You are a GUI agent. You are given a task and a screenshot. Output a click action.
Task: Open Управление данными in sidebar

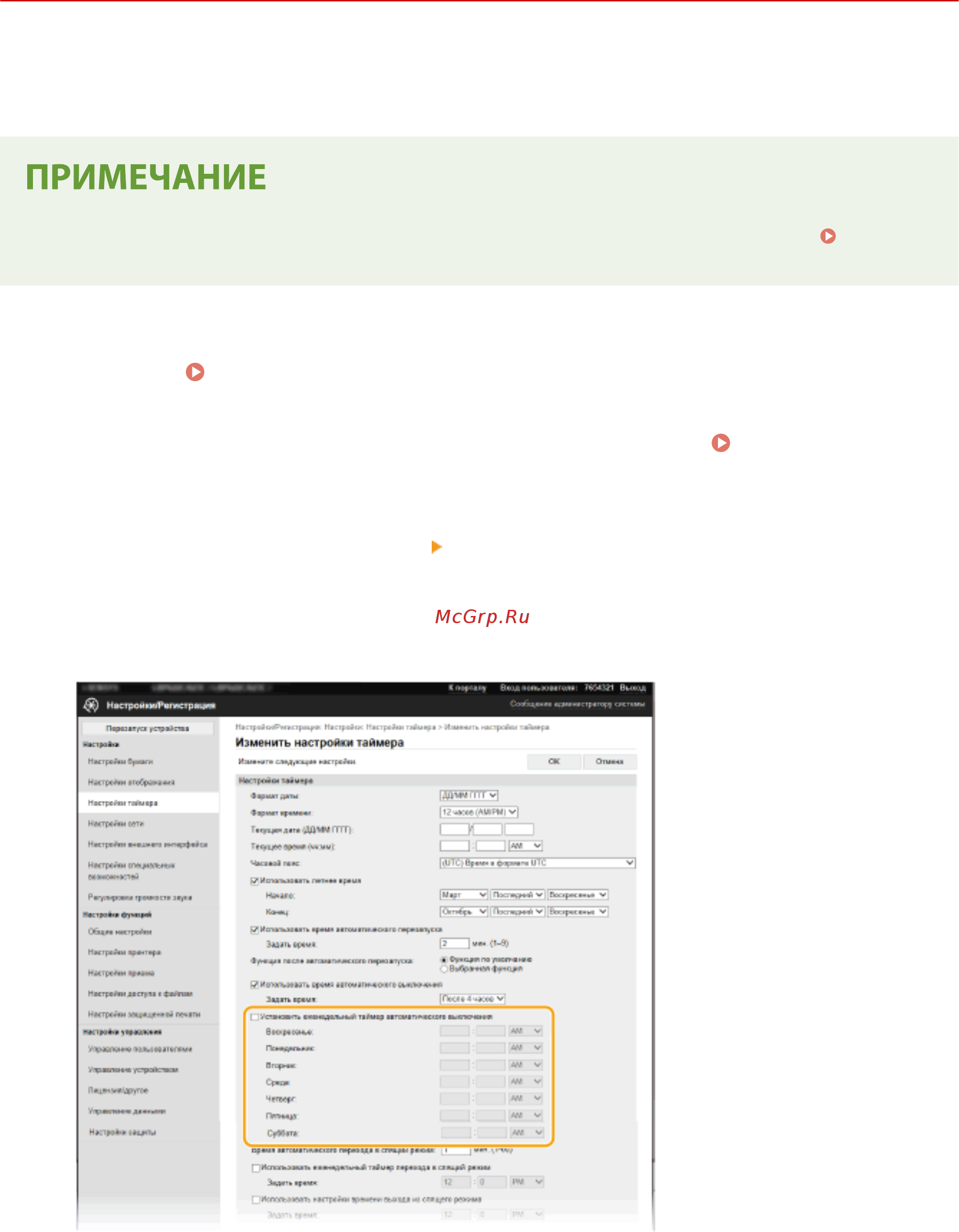[x=127, y=1111]
